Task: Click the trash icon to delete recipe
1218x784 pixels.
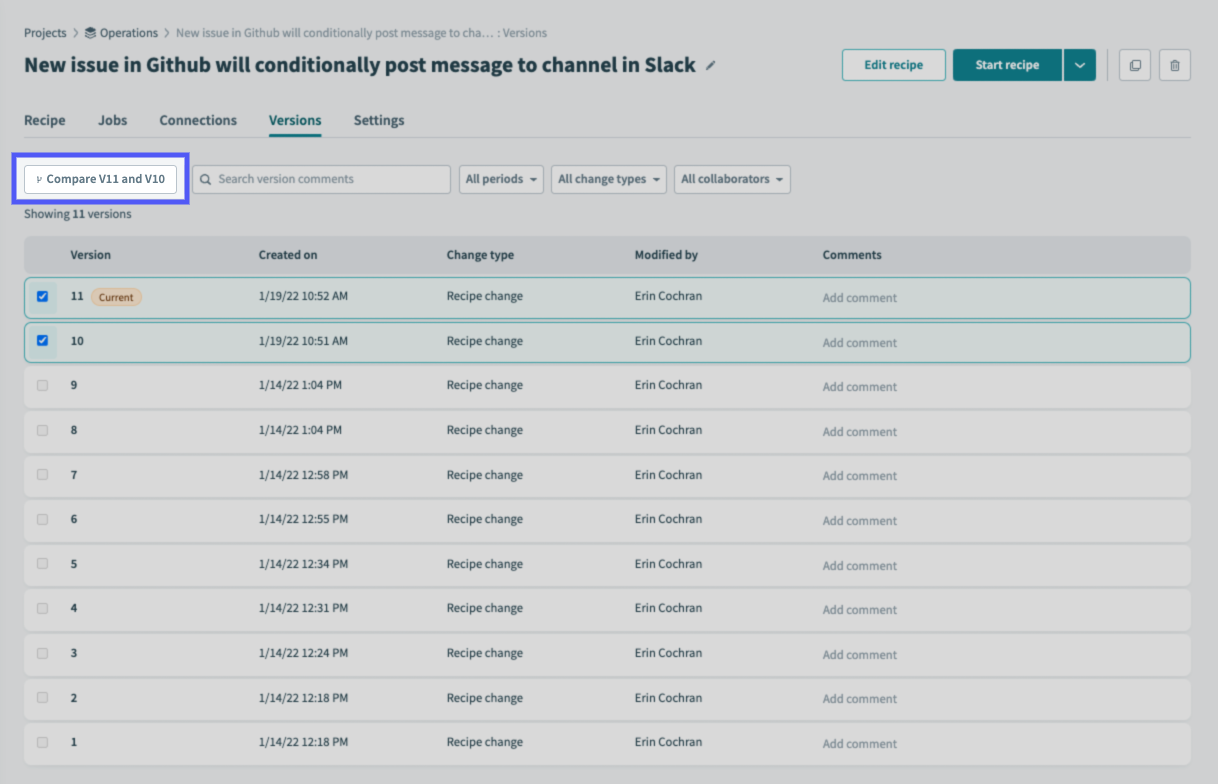Action: click(x=1174, y=65)
